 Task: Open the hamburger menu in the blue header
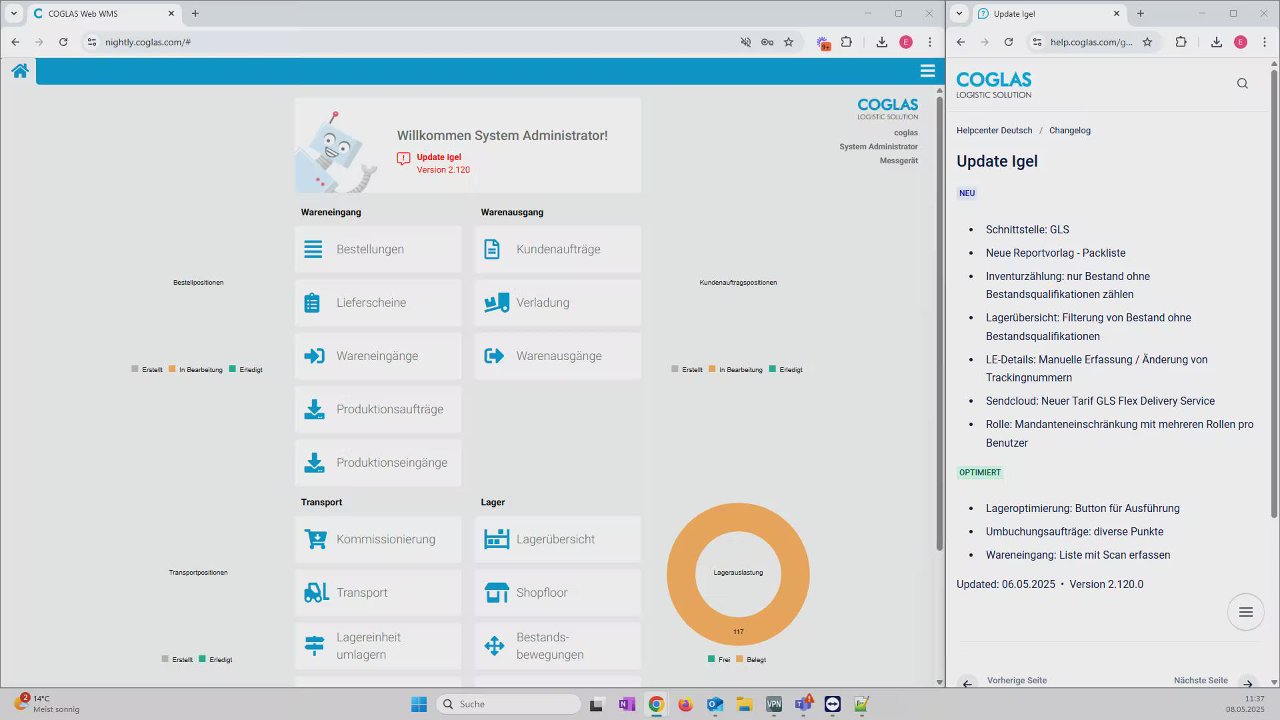[x=928, y=71]
